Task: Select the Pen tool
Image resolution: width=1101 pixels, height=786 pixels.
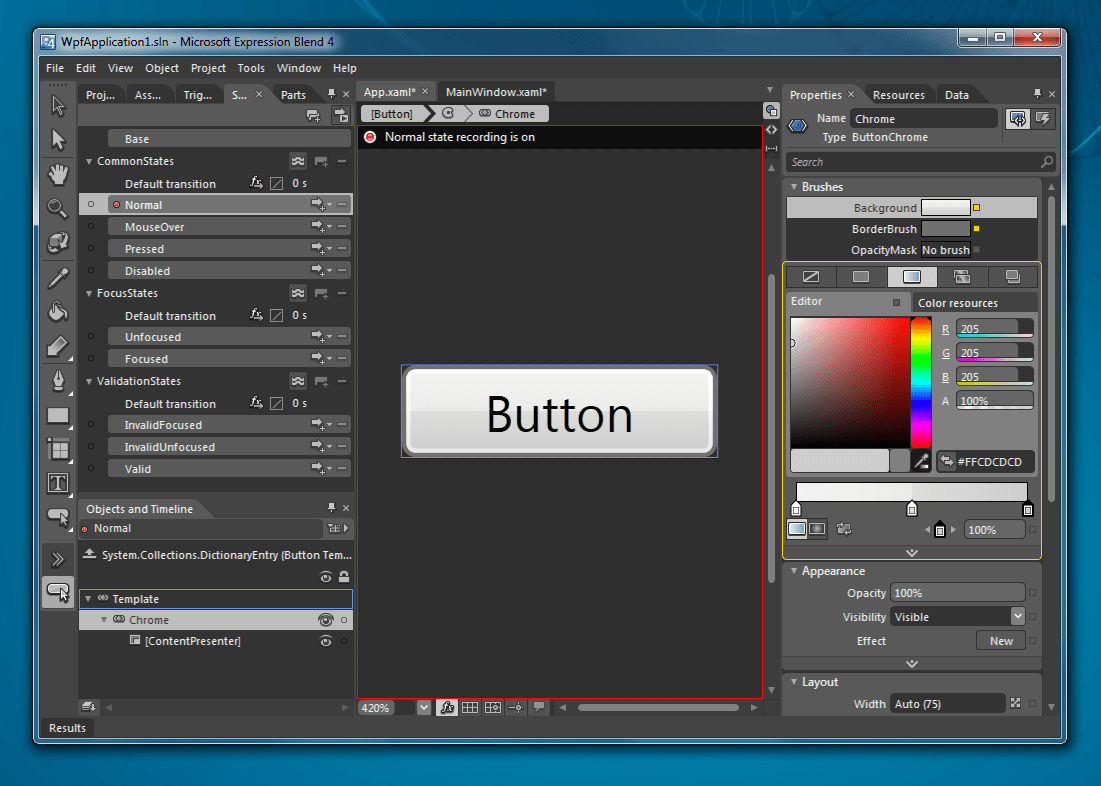Action: [58, 381]
